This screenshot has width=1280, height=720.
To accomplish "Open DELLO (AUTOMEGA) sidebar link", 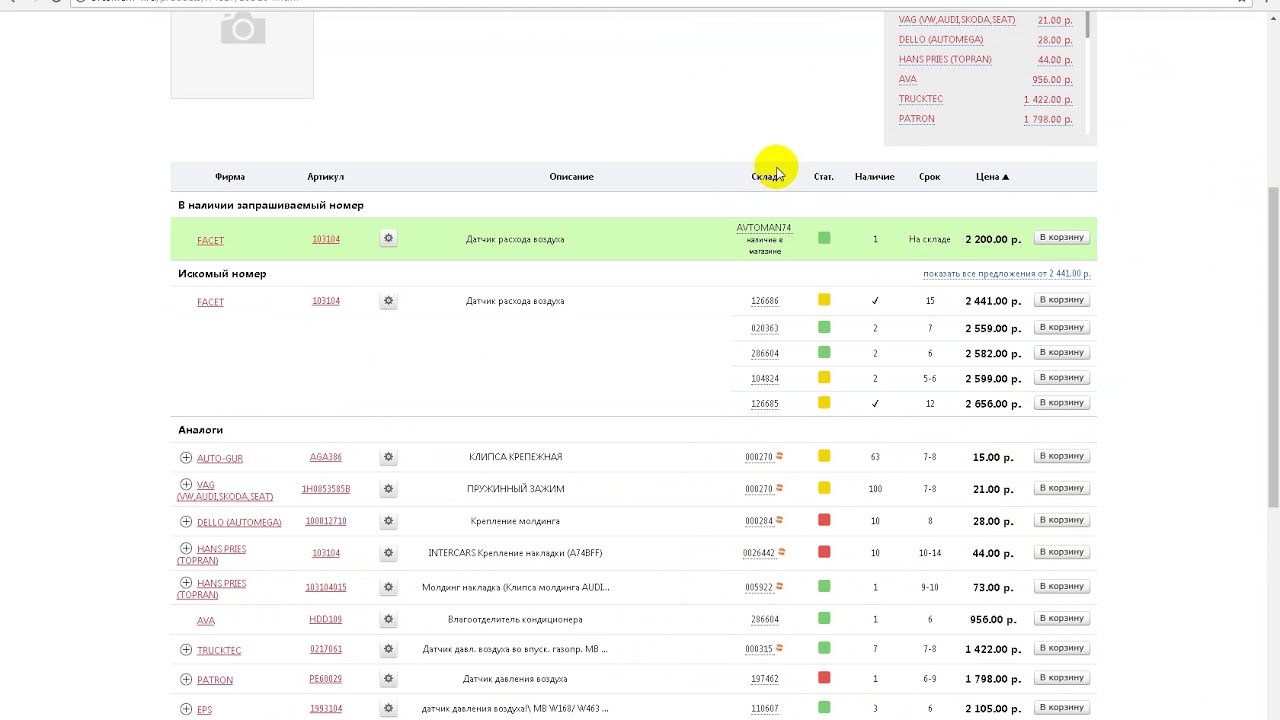I will click(941, 40).
